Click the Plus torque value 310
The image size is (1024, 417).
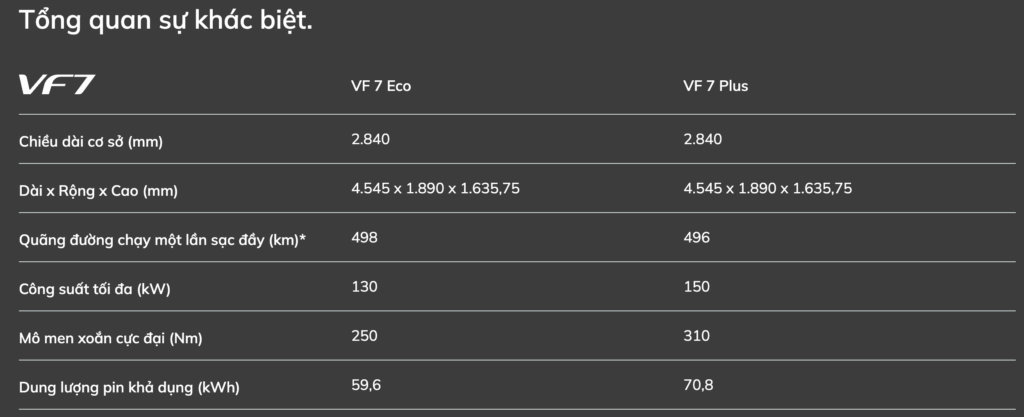696,336
